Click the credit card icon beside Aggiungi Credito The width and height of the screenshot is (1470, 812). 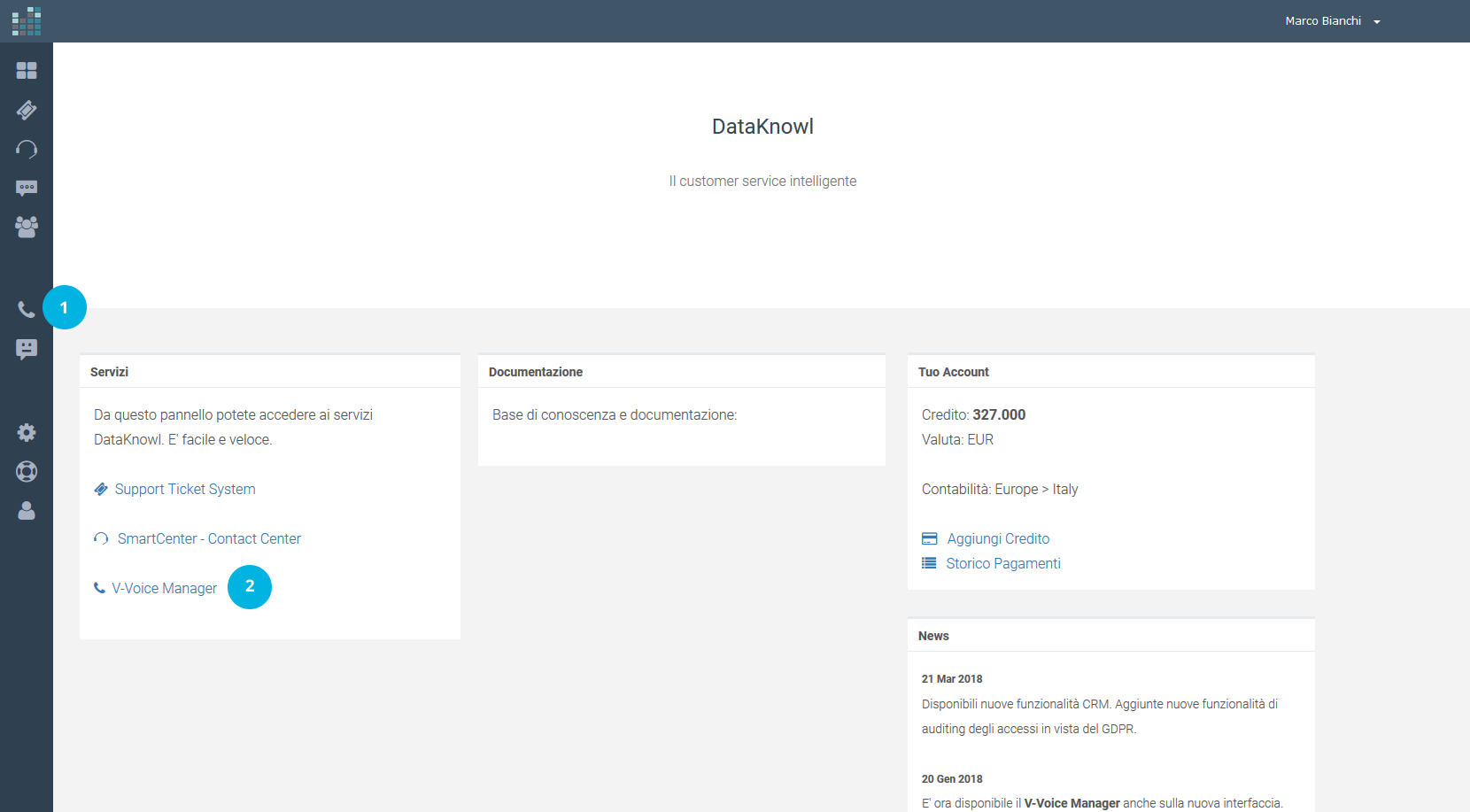(929, 538)
